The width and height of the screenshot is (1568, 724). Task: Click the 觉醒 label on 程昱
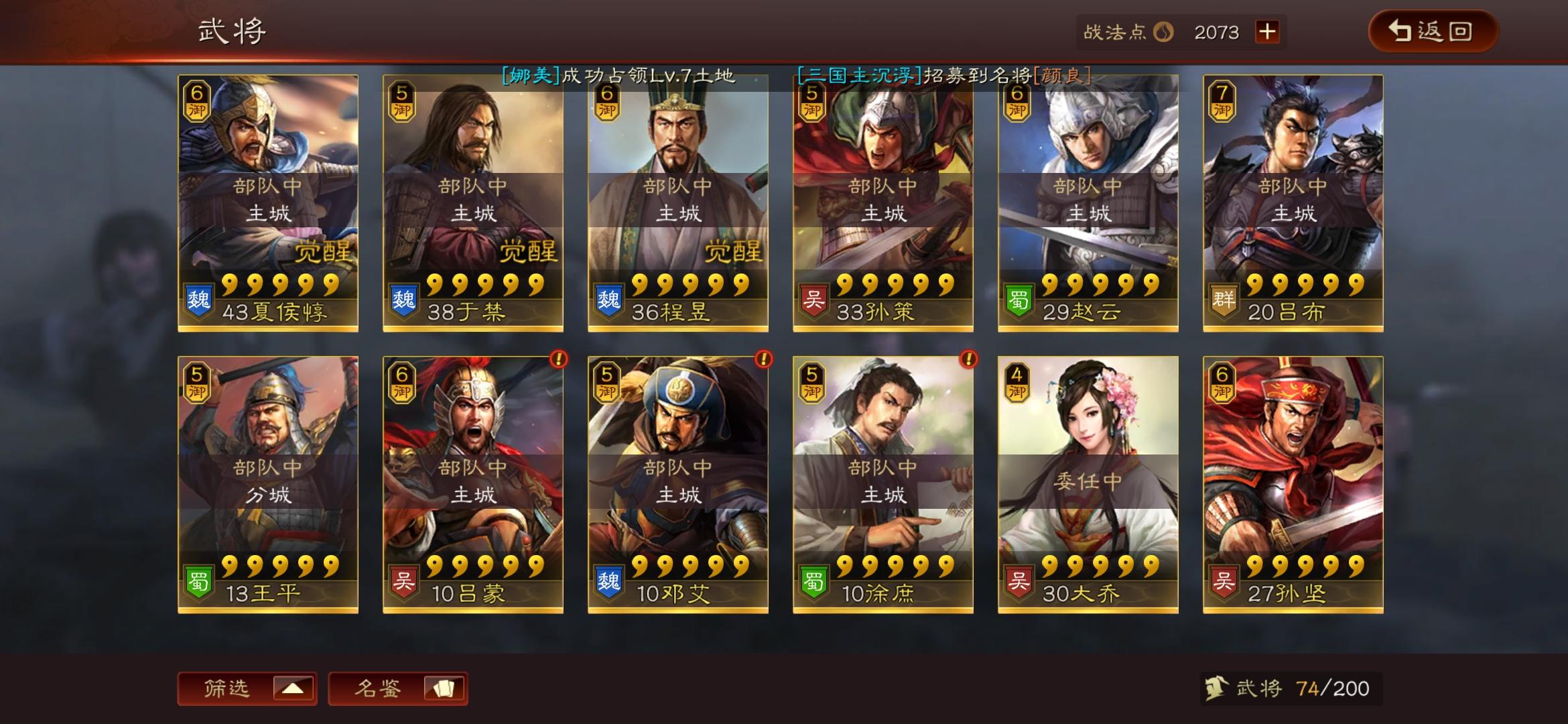[734, 251]
